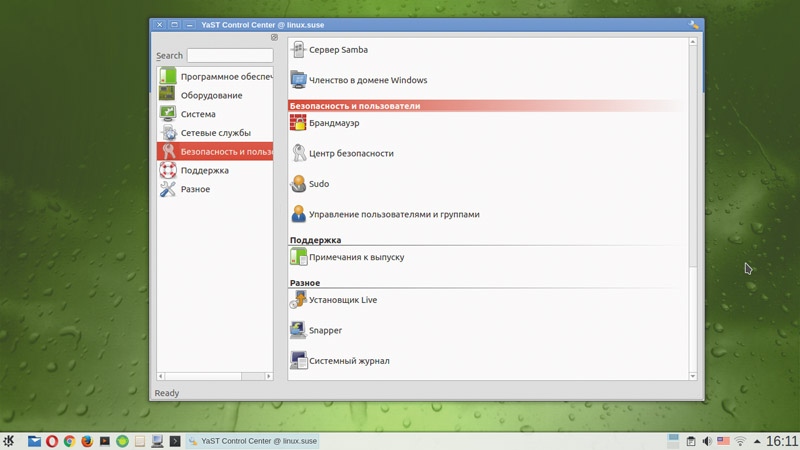Launch Установщик Live installer
800x450 pixels.
pyautogui.click(x=334, y=300)
